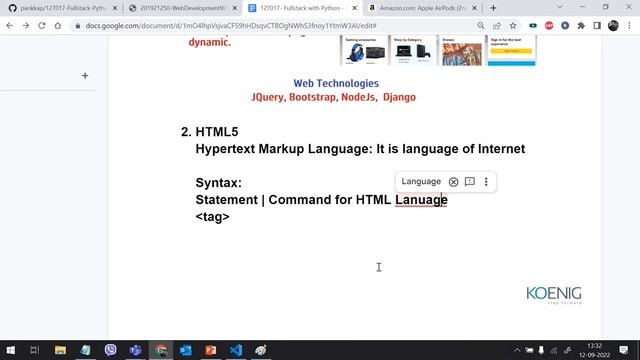The image size is (640, 360).
Task: Show hidden system tray icons
Action: [517, 350]
